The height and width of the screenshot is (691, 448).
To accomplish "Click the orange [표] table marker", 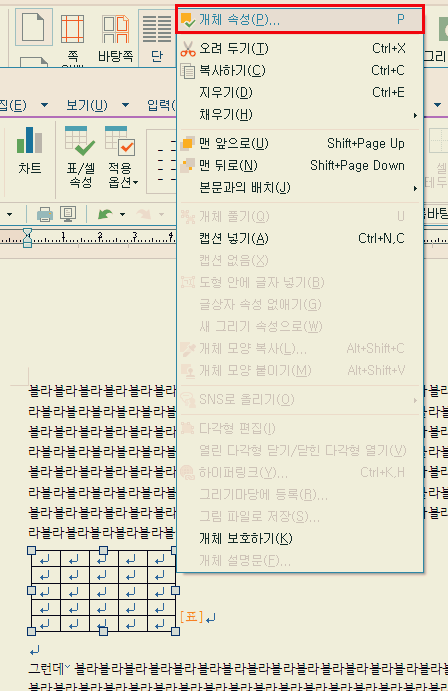I will (x=191, y=617).
